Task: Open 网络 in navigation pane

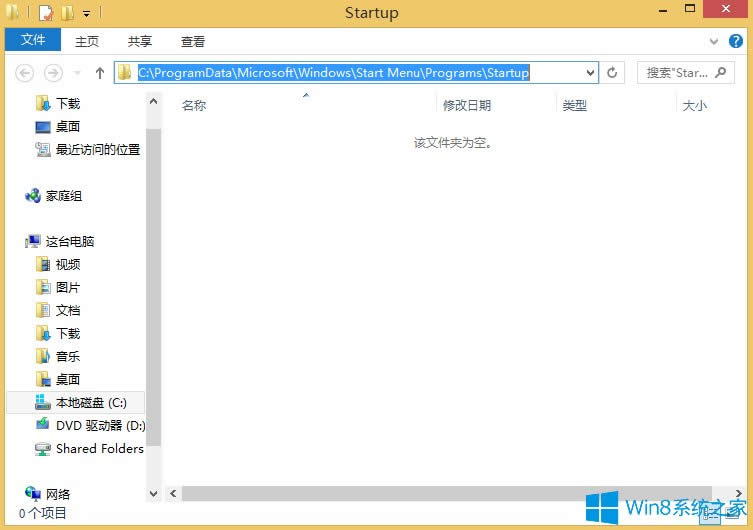Action: pos(58,494)
